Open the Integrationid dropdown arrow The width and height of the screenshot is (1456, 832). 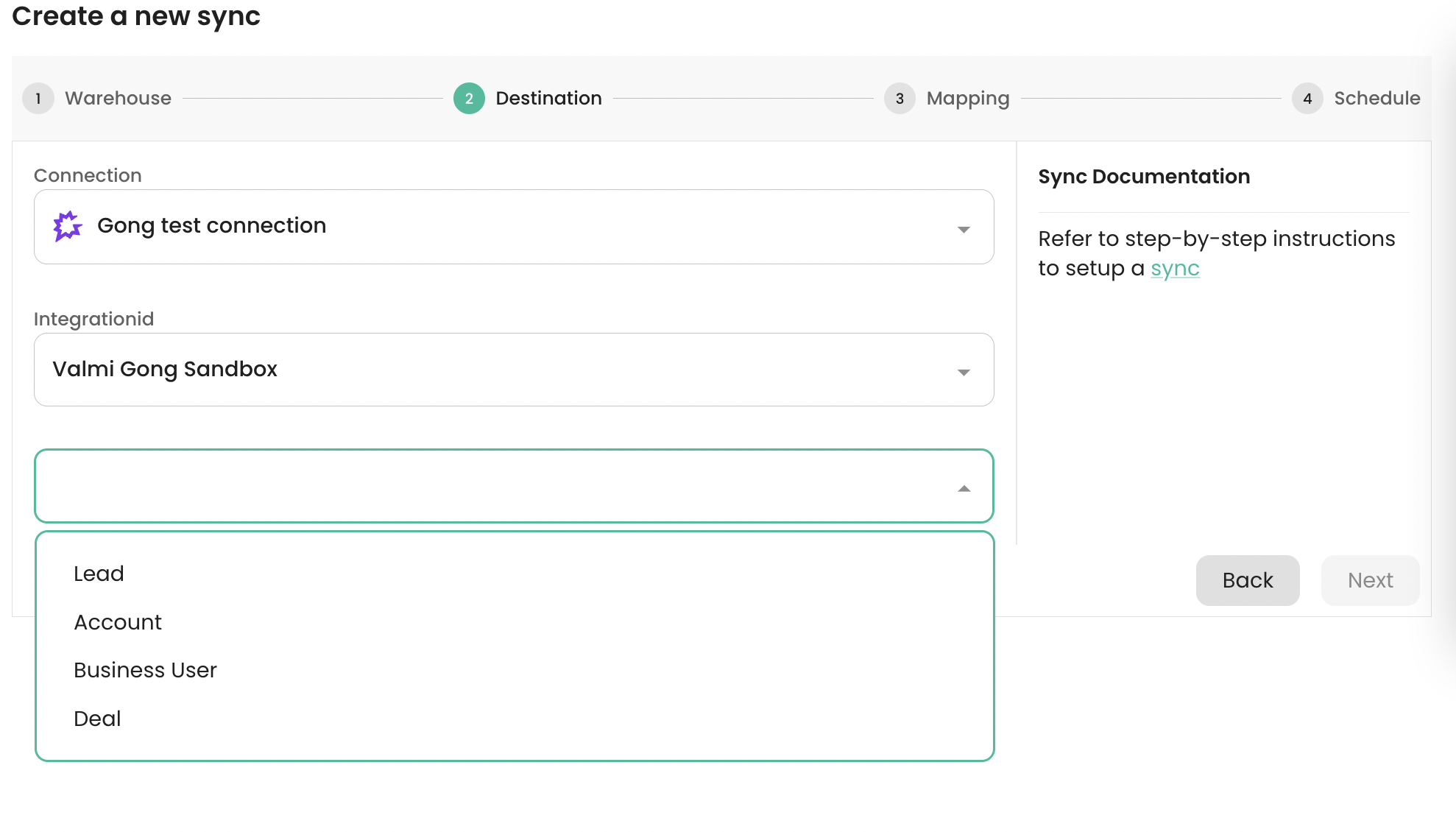pos(964,373)
